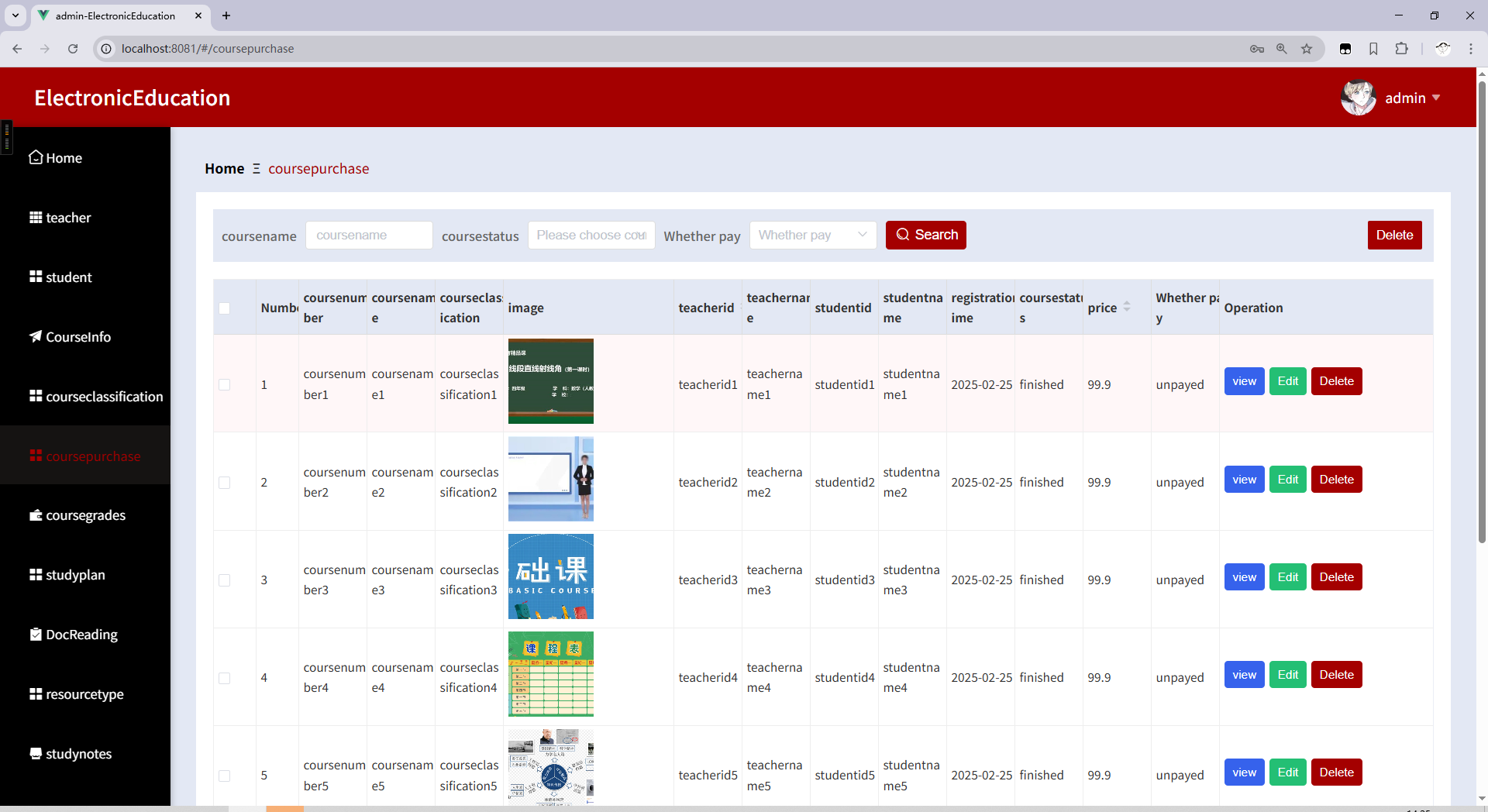1488x812 pixels.
Task: Click the site information icon beside URL
Action: tap(107, 49)
